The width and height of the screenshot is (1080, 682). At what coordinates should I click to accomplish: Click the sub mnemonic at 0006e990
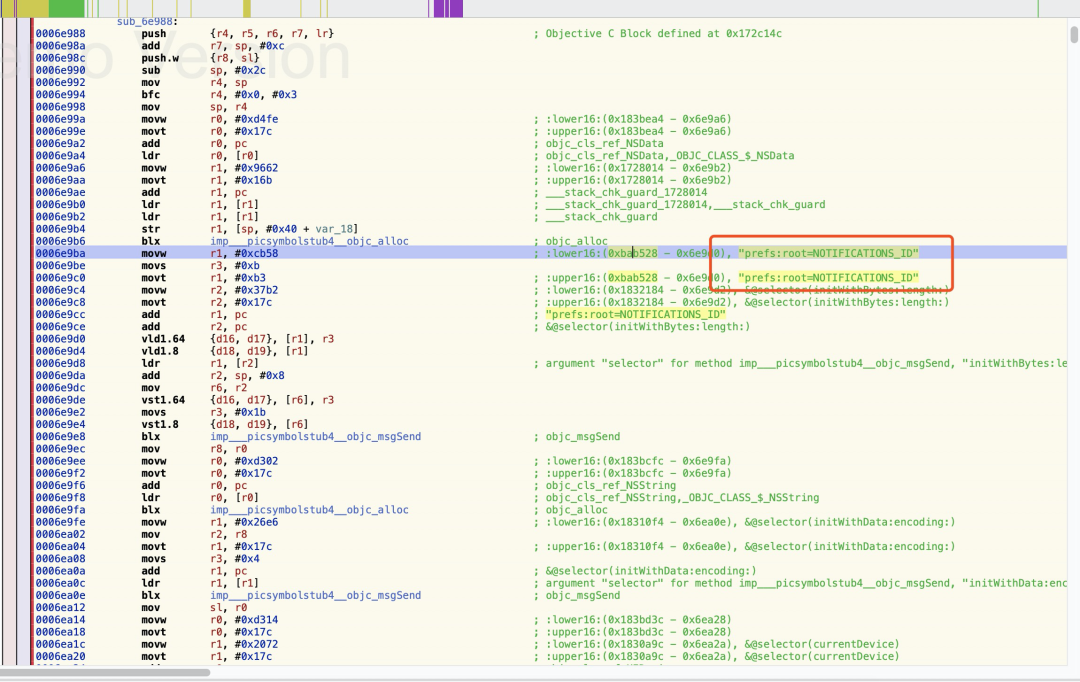point(151,70)
